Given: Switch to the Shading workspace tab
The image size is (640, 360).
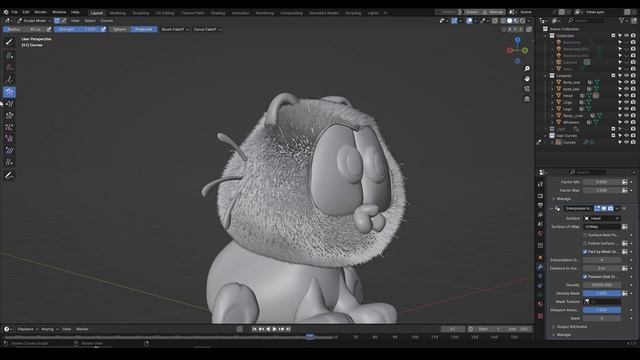Looking at the screenshot, I should 218,13.
